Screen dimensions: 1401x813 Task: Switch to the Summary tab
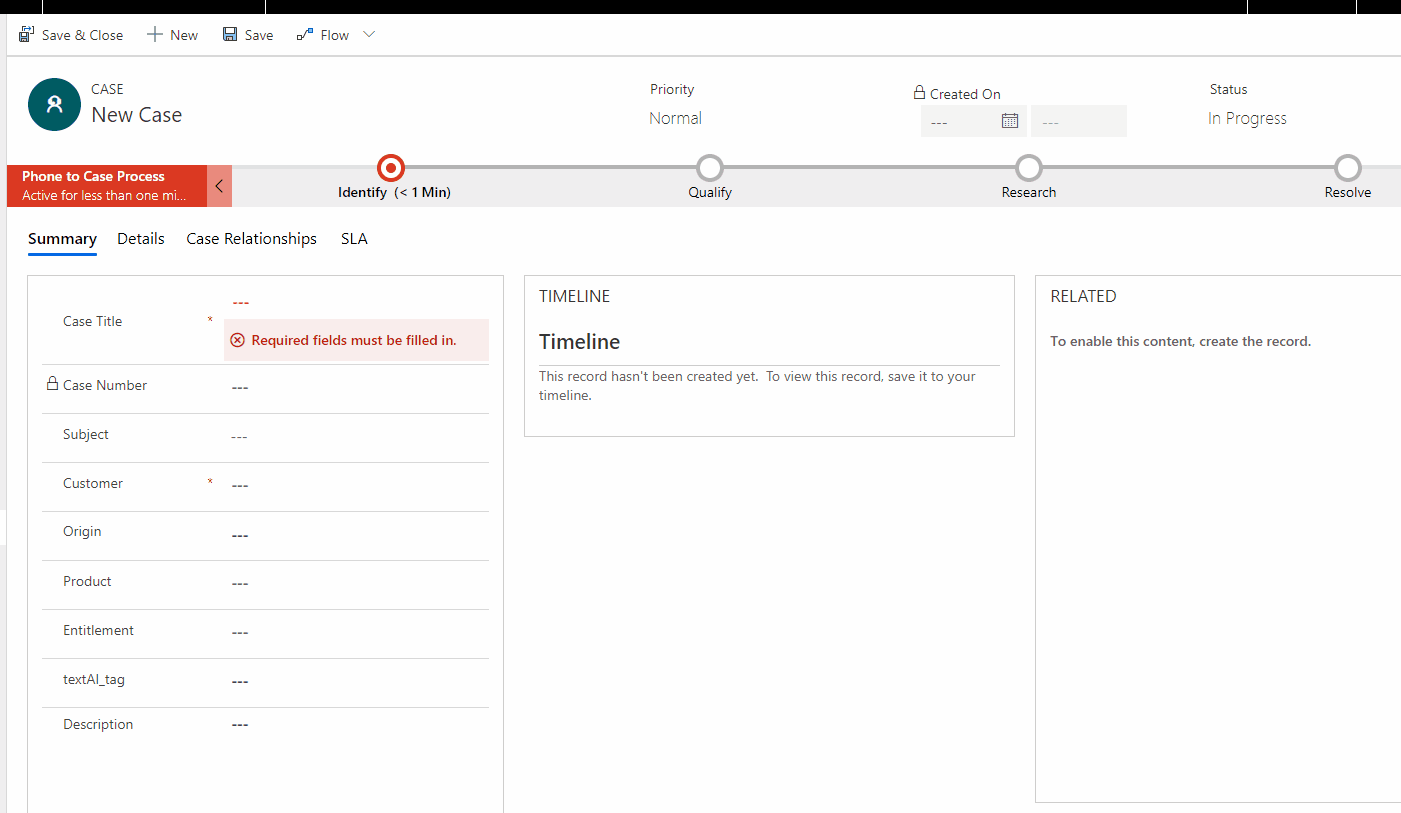click(62, 239)
